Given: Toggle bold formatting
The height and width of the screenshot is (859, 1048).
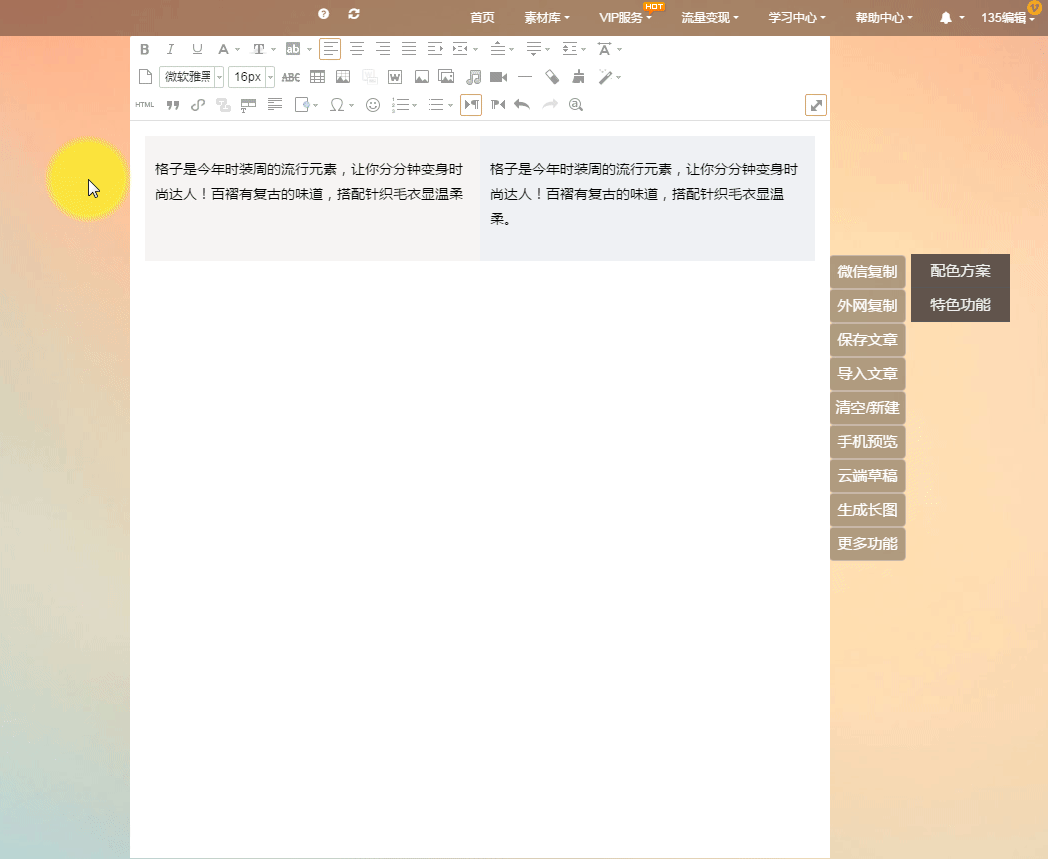Looking at the screenshot, I should coord(144,49).
